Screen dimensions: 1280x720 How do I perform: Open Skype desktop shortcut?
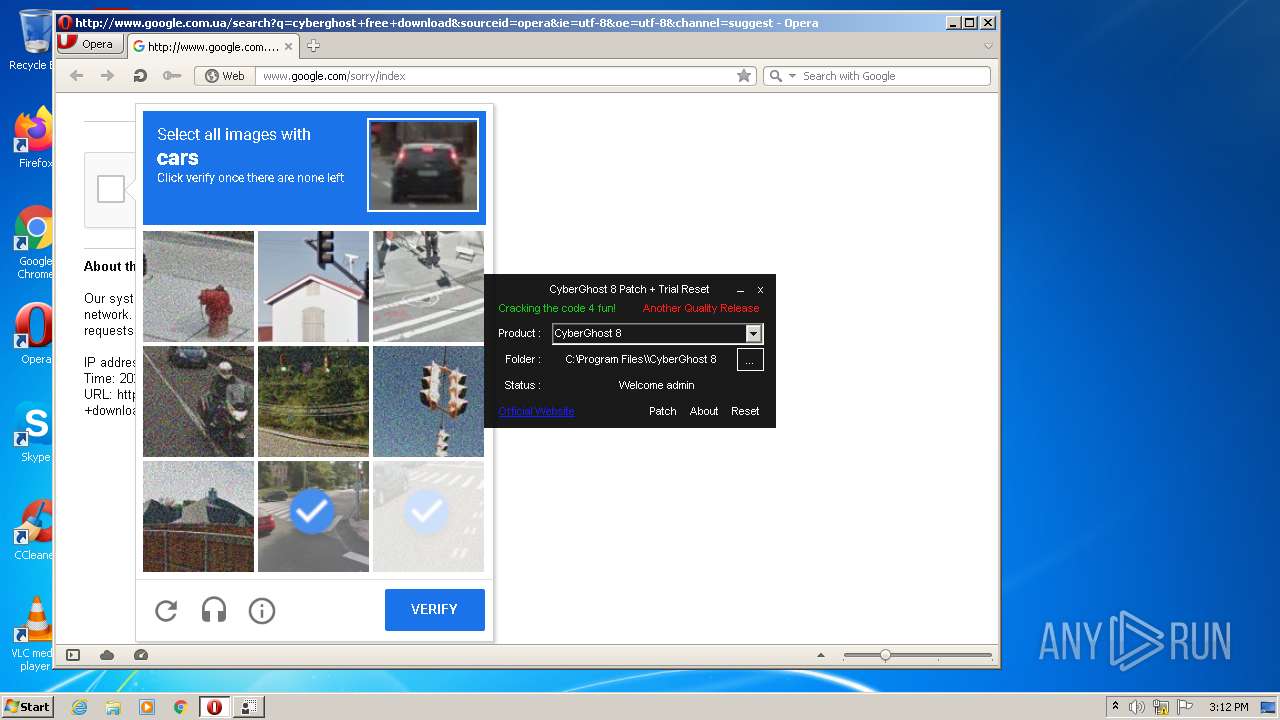[35, 432]
